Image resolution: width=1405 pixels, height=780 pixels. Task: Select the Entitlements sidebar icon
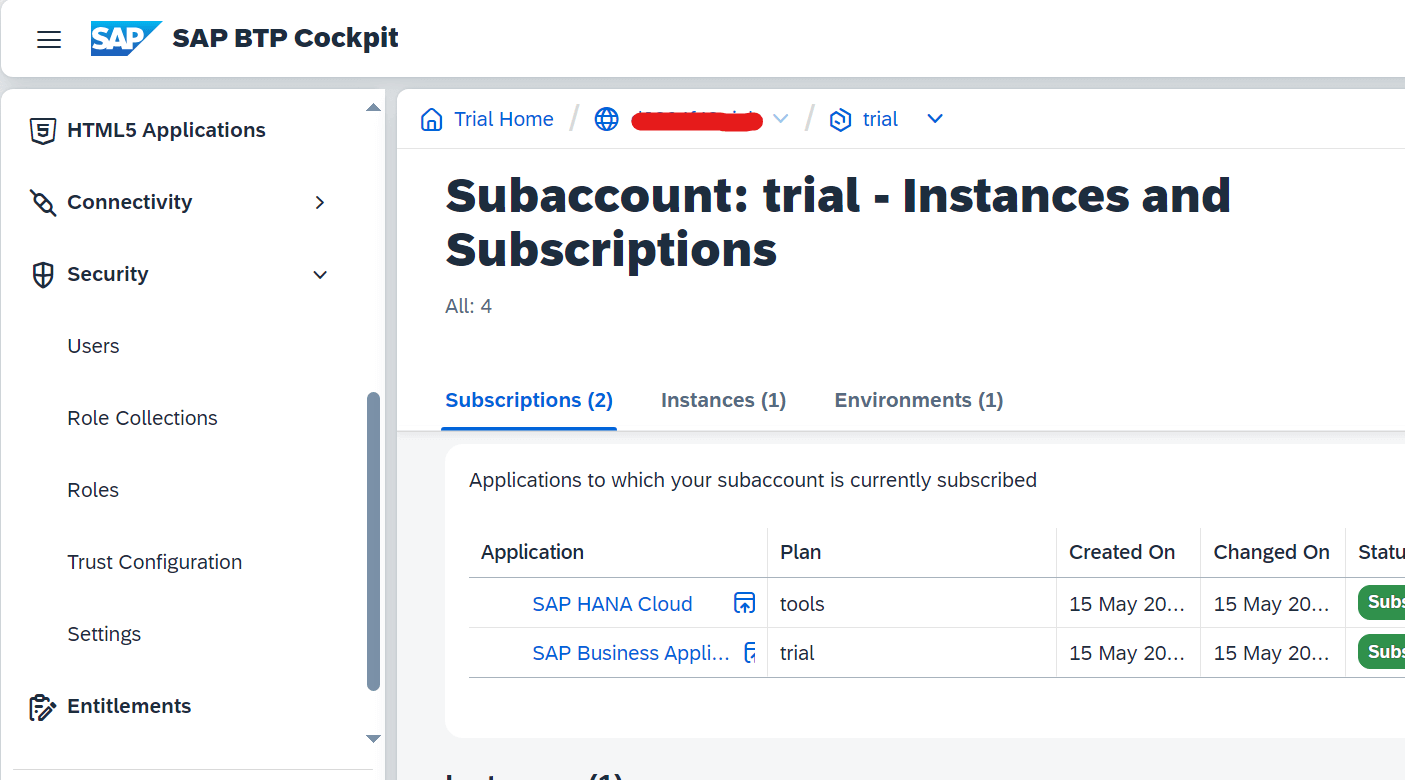pyautogui.click(x=42, y=706)
